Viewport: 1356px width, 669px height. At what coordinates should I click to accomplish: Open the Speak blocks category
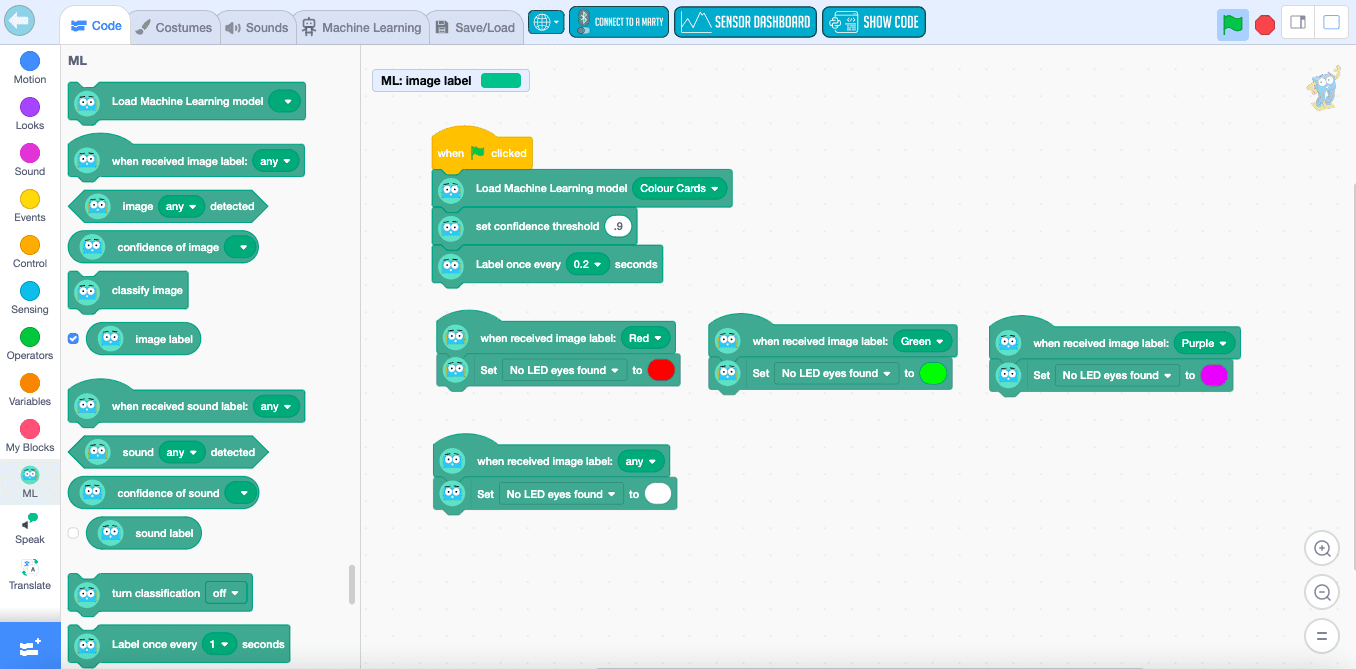(x=30, y=528)
